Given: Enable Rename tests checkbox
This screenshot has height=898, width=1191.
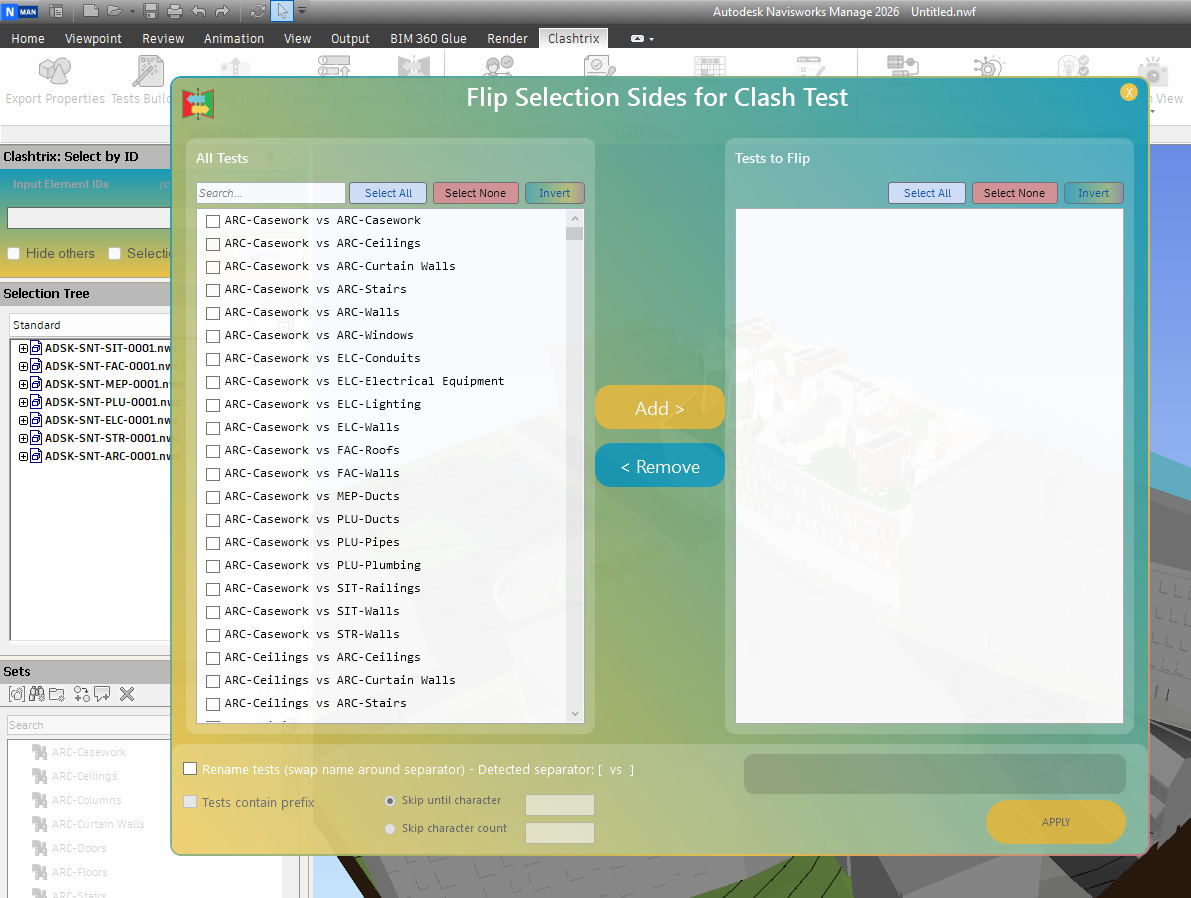Looking at the screenshot, I should pos(190,769).
